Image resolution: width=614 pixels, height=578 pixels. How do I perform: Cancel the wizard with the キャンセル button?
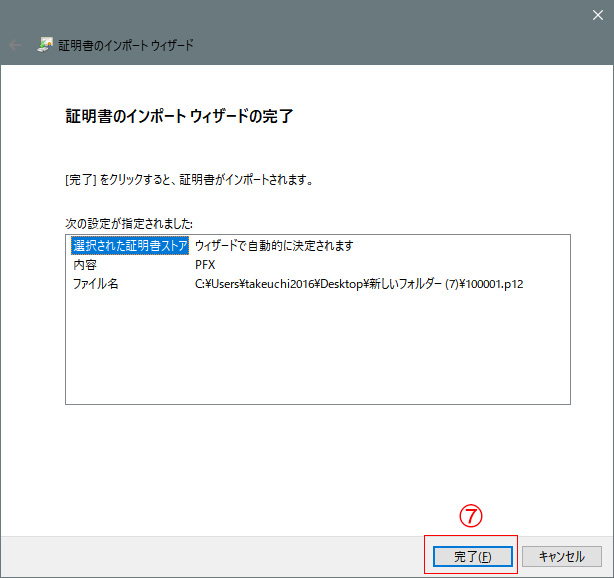561,556
